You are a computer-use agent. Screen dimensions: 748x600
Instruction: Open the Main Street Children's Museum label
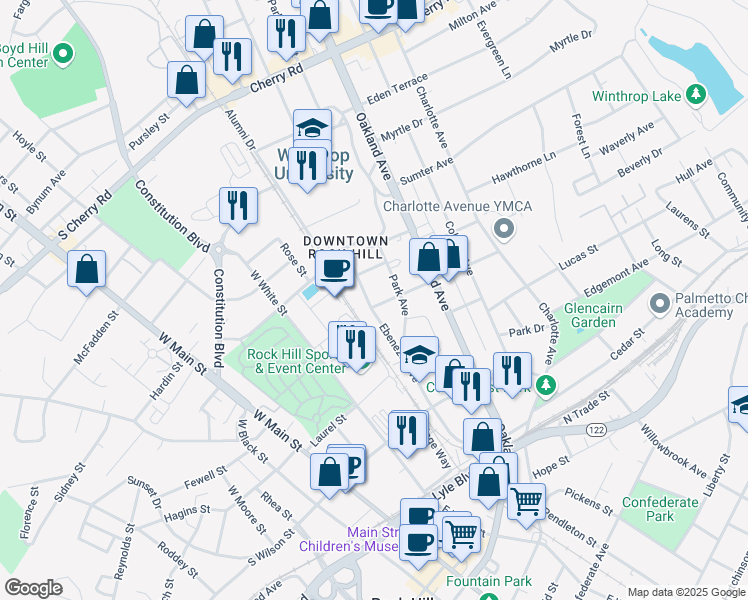click(x=349, y=539)
